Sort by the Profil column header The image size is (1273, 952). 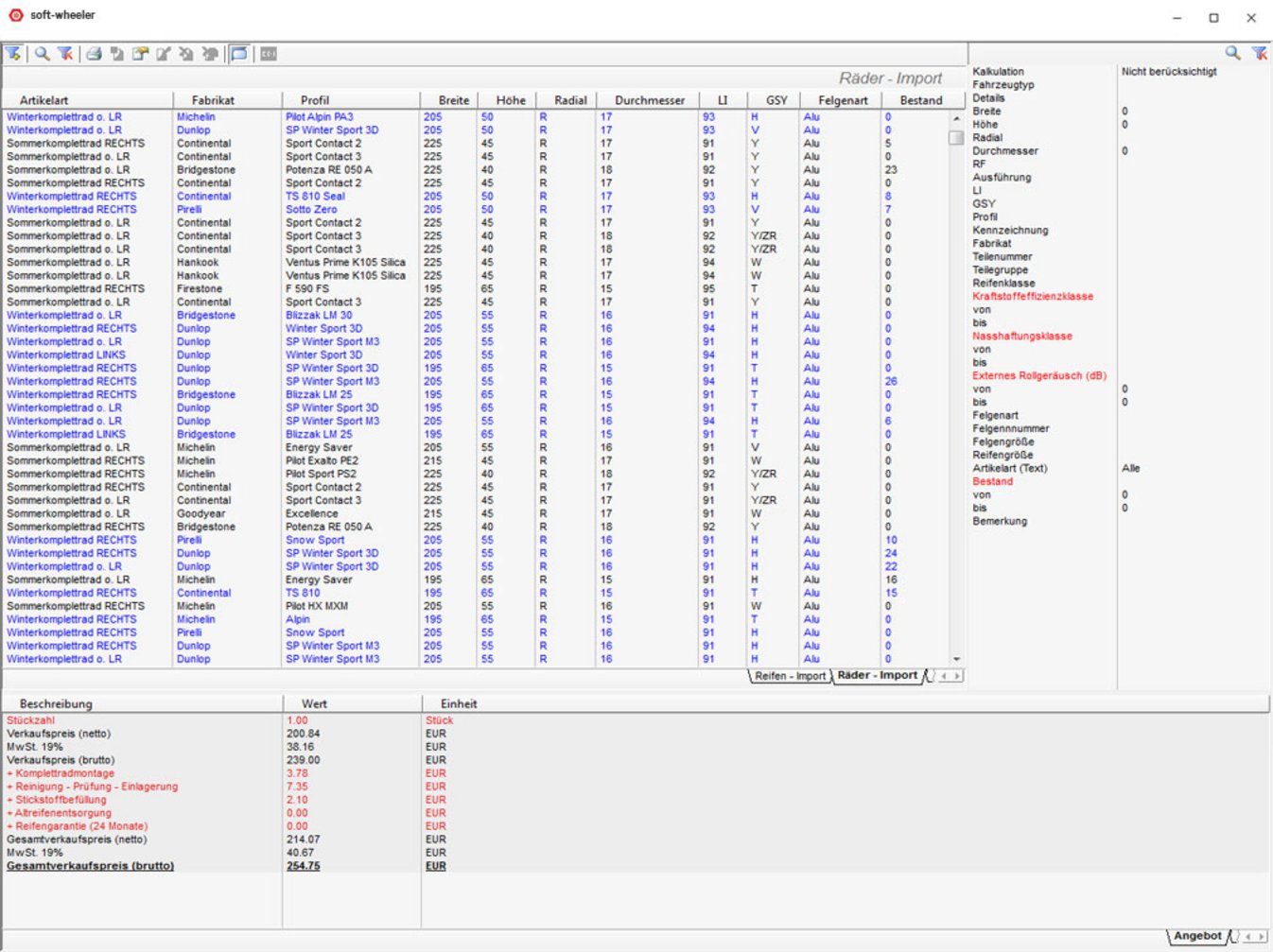tap(350, 100)
